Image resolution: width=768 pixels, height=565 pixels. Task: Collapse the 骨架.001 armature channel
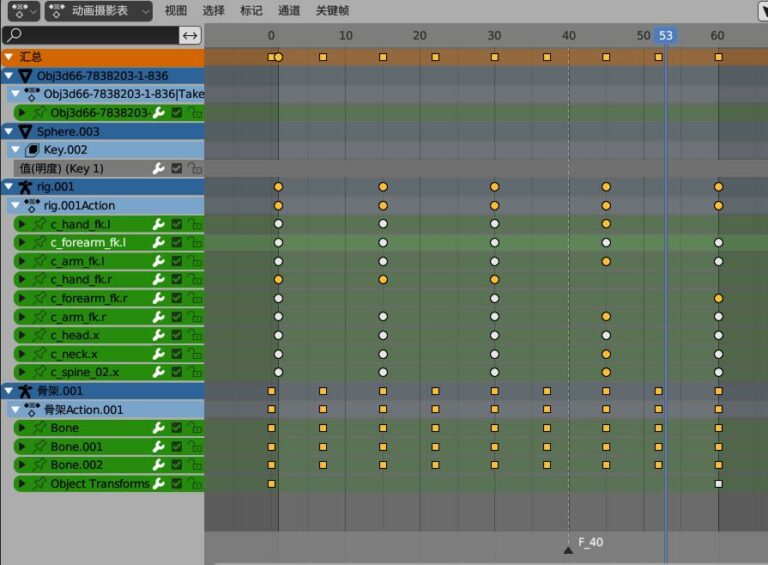[x=9, y=391]
